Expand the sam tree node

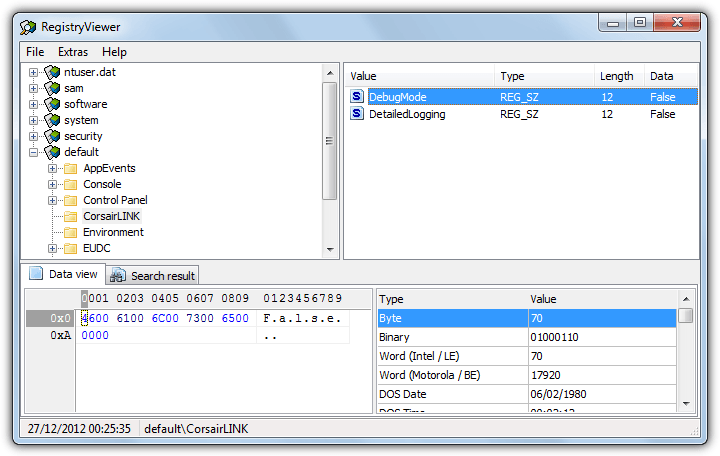pyautogui.click(x=33, y=88)
